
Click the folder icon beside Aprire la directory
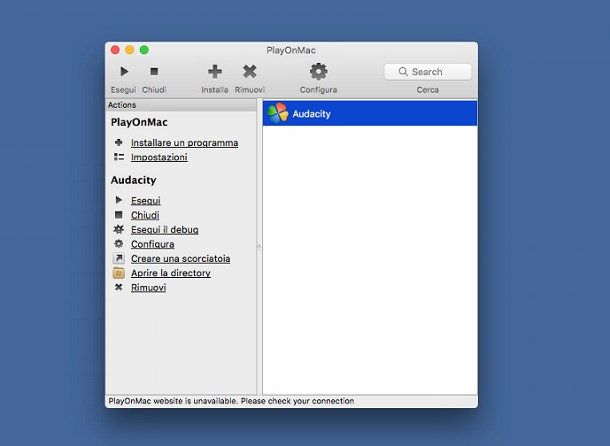pyautogui.click(x=119, y=273)
